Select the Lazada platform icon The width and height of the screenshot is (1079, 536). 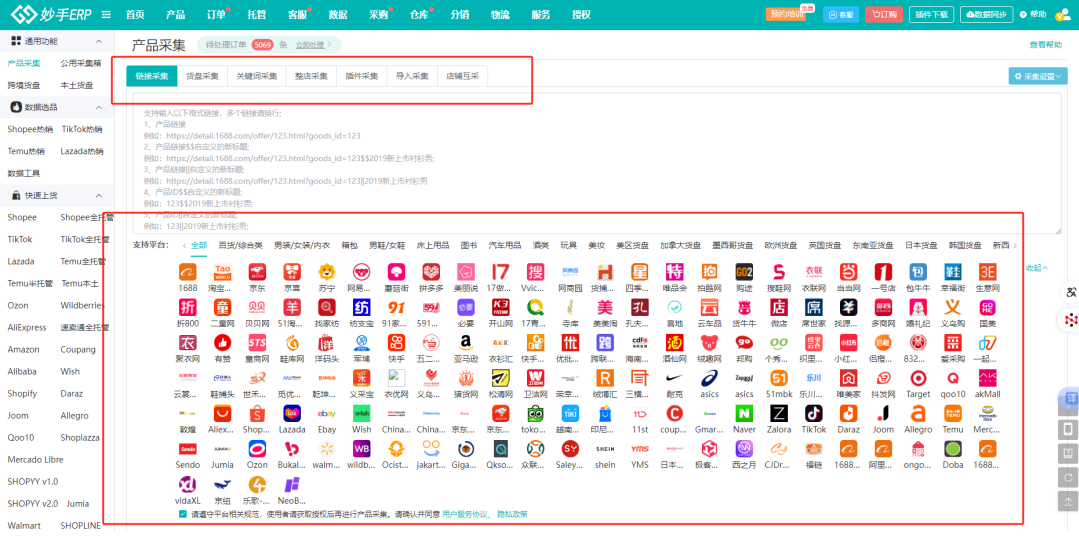point(292,414)
